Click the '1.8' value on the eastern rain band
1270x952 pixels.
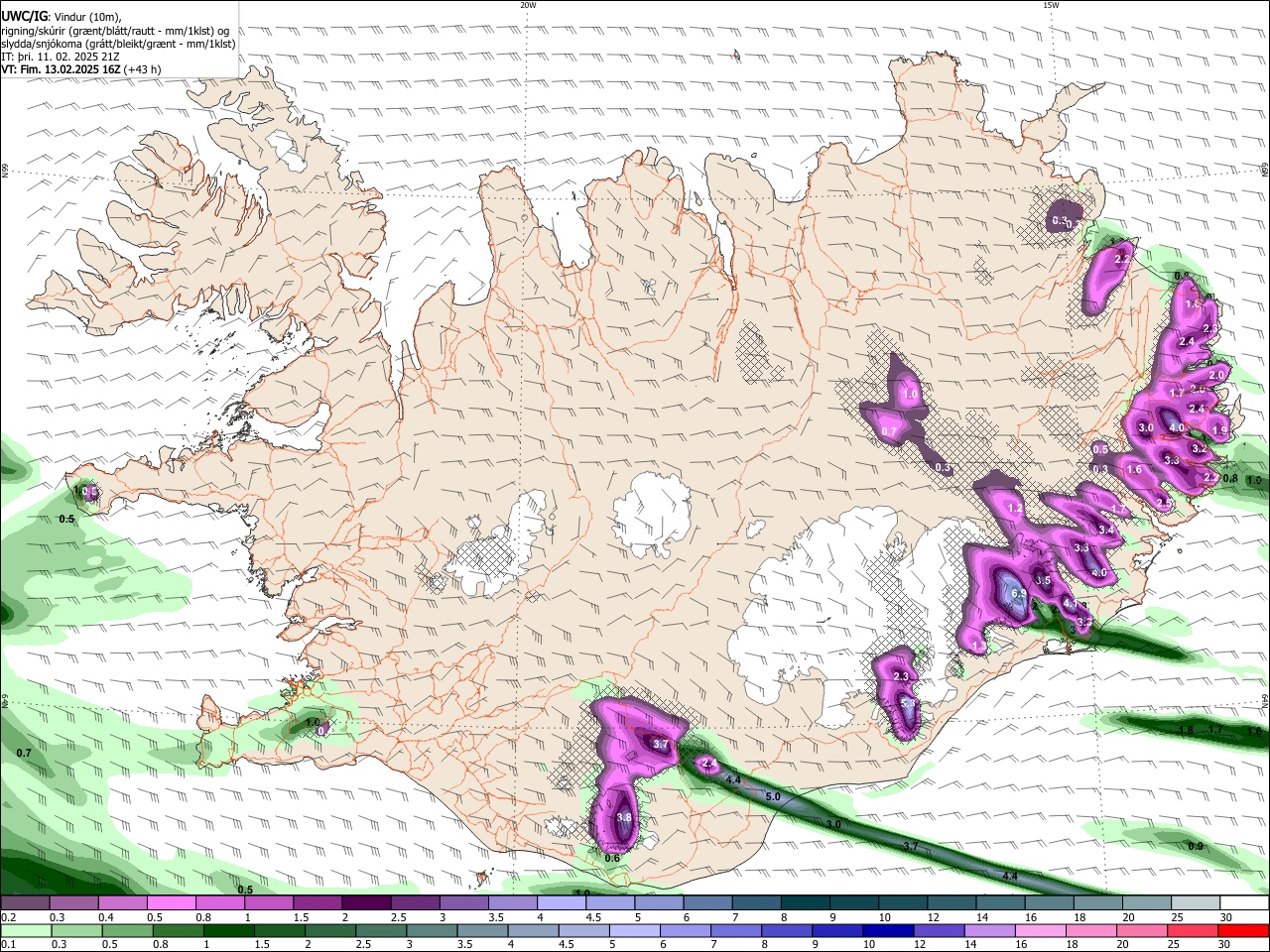(1186, 730)
